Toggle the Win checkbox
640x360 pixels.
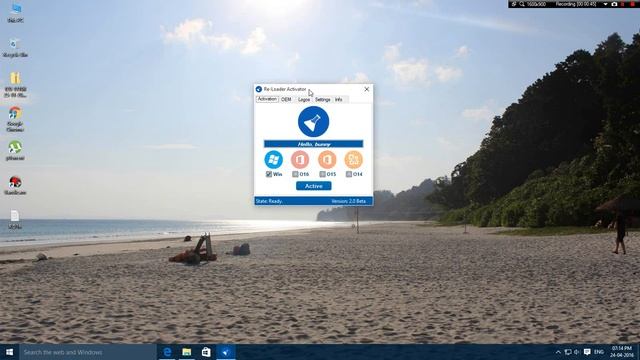pos(269,174)
